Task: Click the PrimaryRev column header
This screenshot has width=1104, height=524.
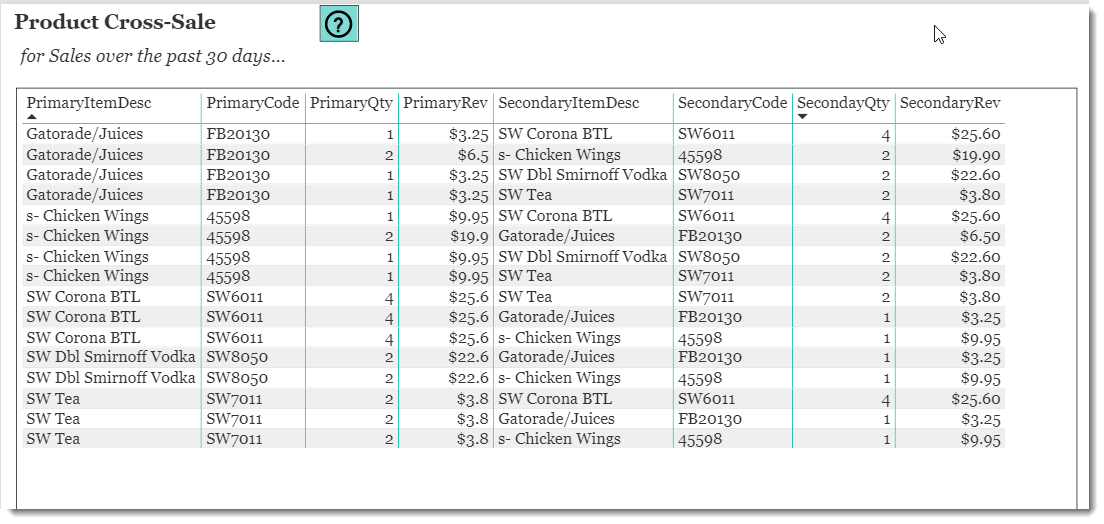Action: coord(445,103)
